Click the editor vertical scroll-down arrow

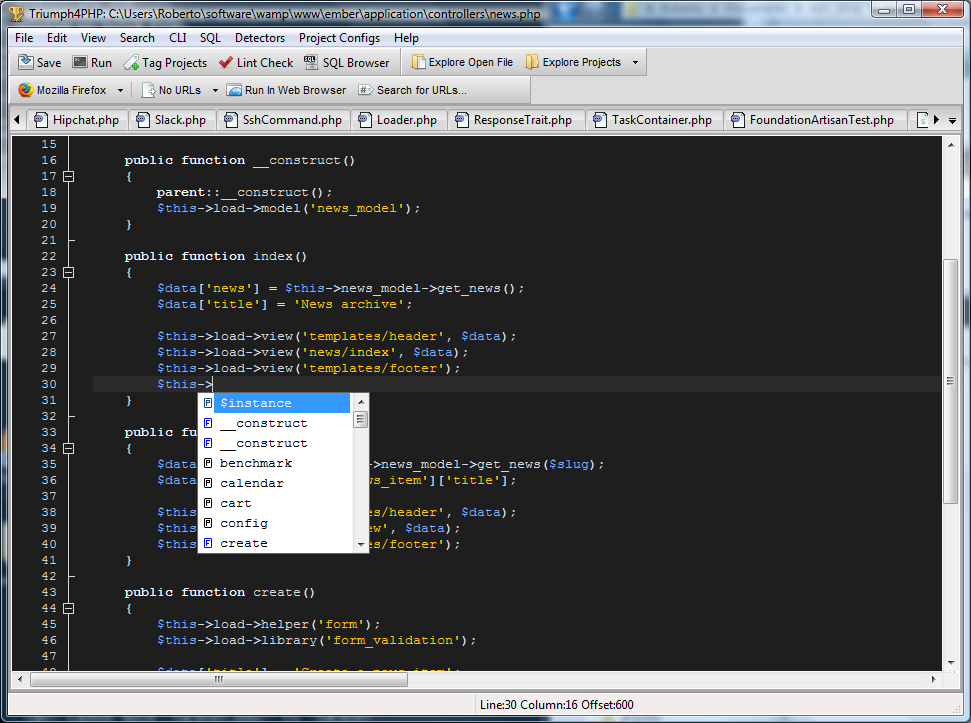click(x=951, y=663)
